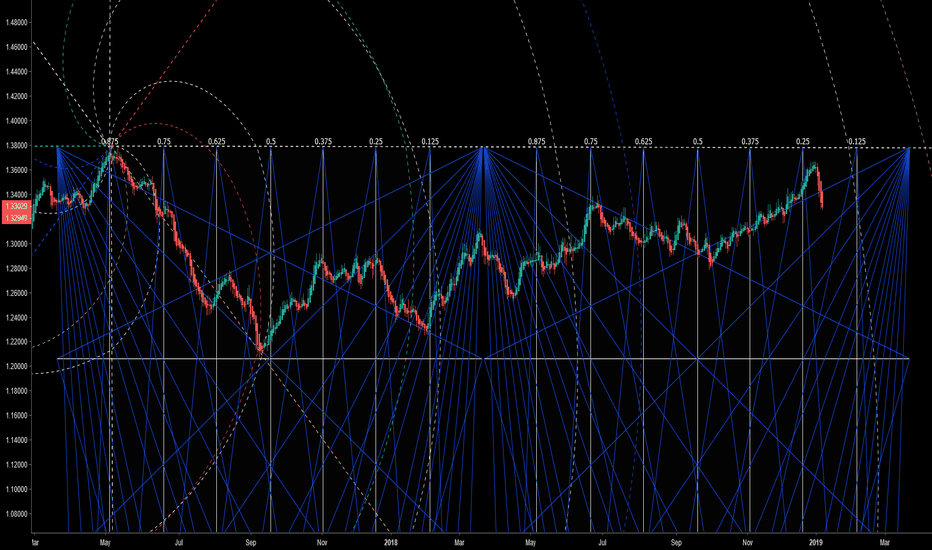Click the 0.25 fan label just before 2018
Screen dimensions: 932x550
(376, 142)
